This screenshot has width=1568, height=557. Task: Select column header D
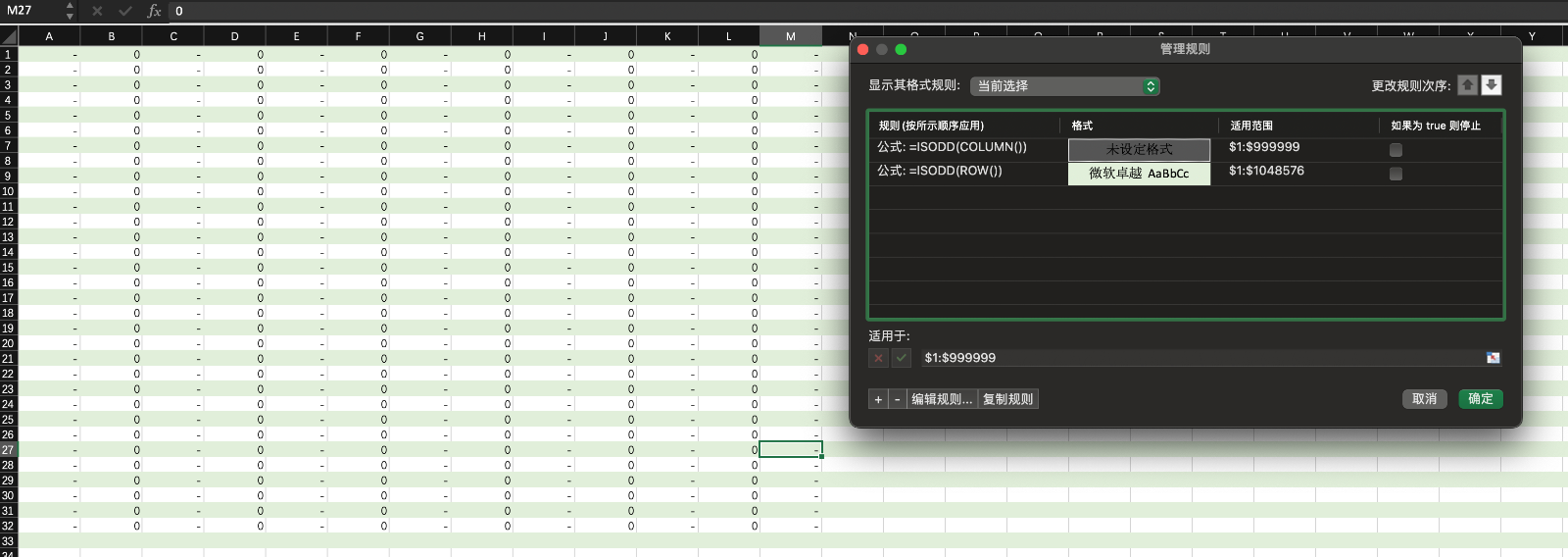coord(234,36)
